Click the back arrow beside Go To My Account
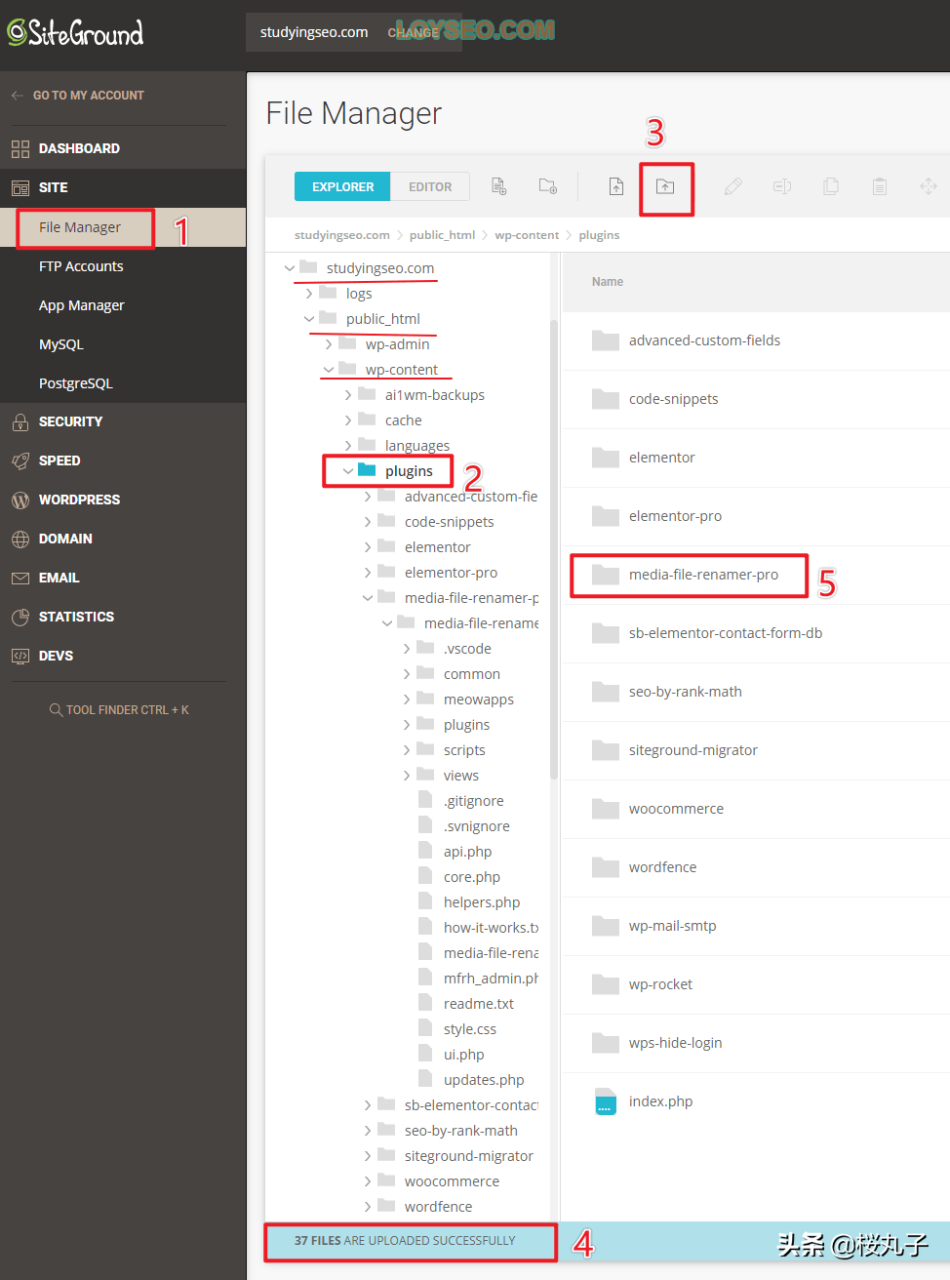This screenshot has width=950, height=1280. click(x=17, y=95)
